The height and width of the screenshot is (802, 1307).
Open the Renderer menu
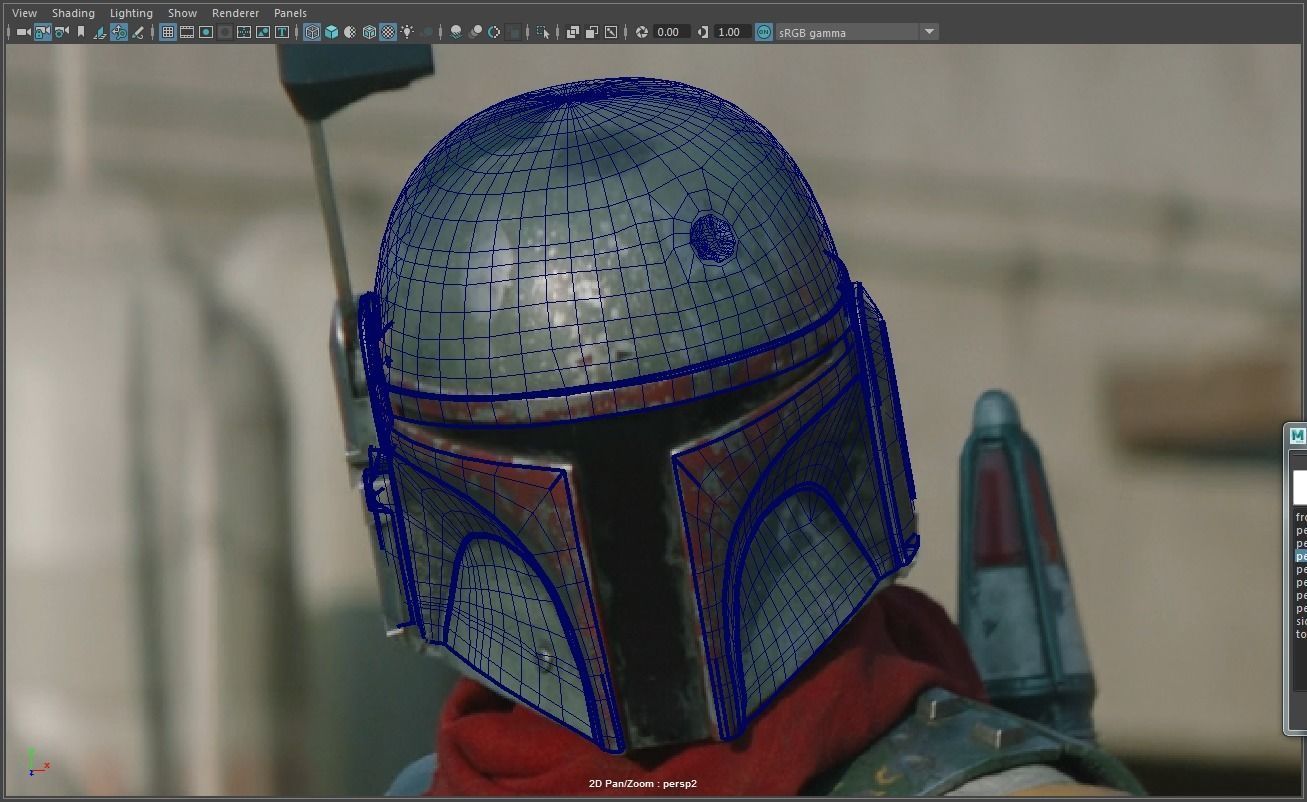[x=235, y=13]
